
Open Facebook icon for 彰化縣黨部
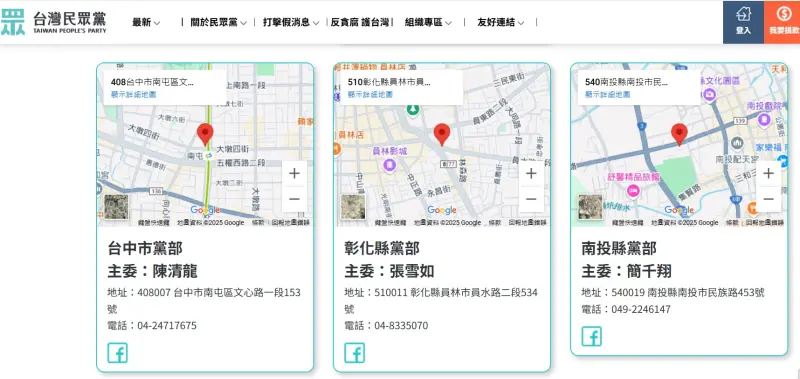[x=355, y=353]
